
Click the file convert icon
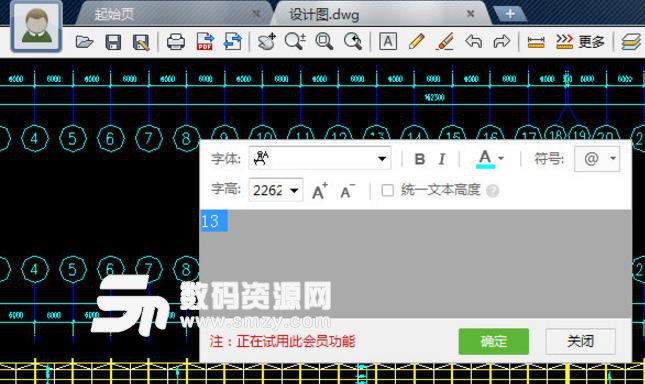(233, 42)
